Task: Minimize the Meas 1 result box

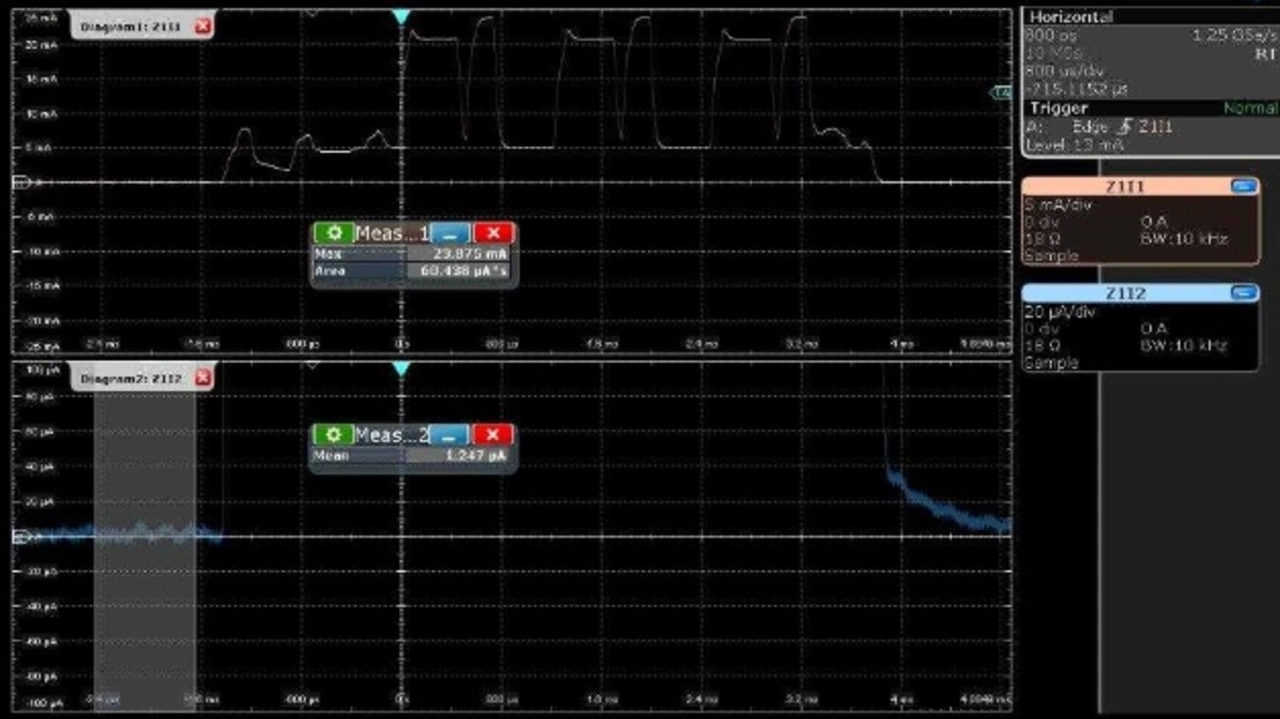Action: (x=450, y=233)
